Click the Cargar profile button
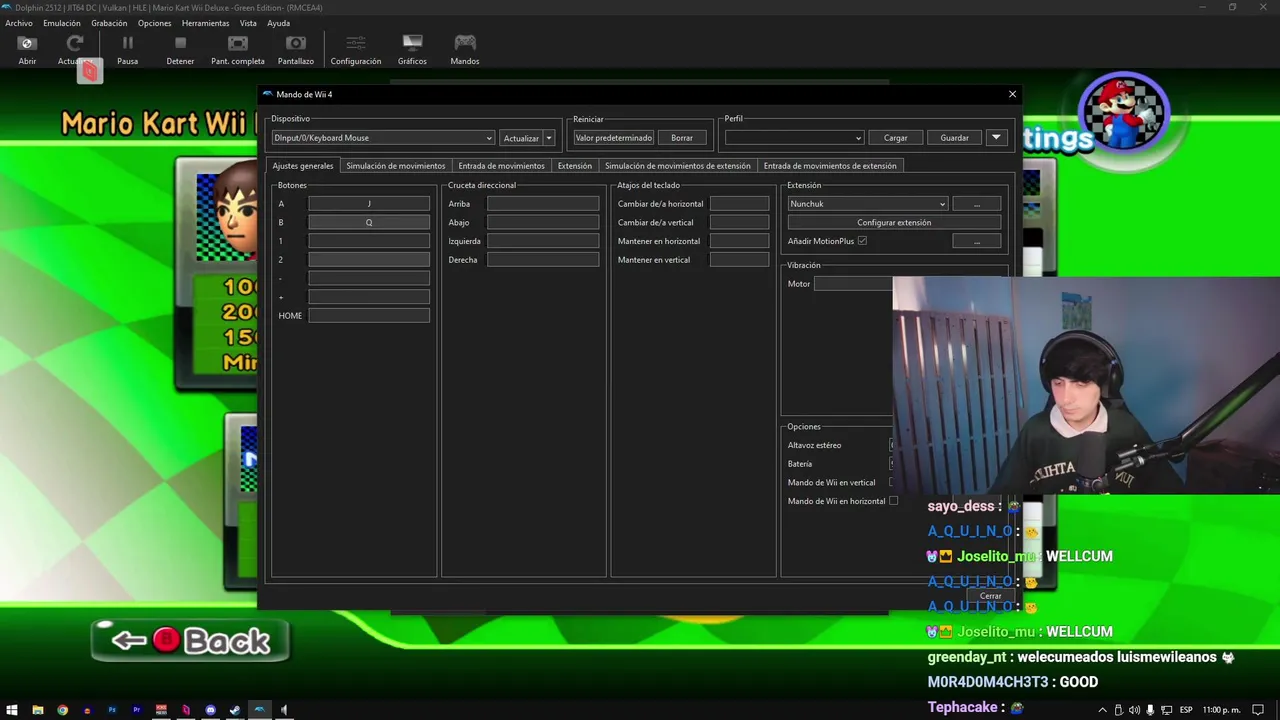The image size is (1280, 720). pos(895,138)
